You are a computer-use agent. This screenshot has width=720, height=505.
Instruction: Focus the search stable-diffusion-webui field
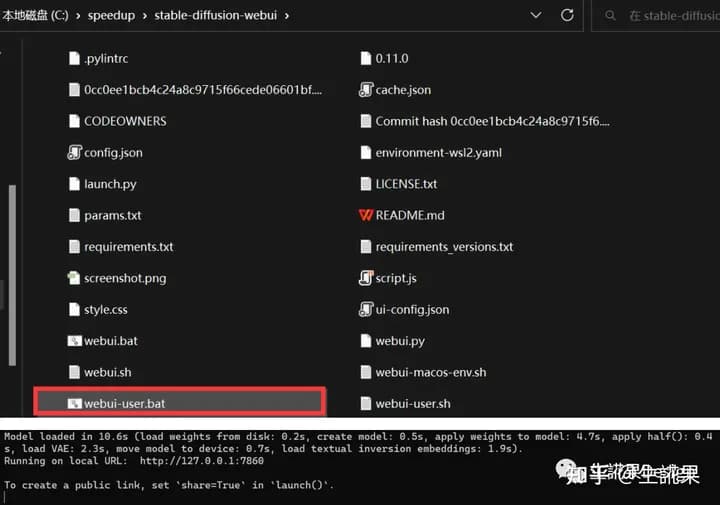click(x=660, y=16)
